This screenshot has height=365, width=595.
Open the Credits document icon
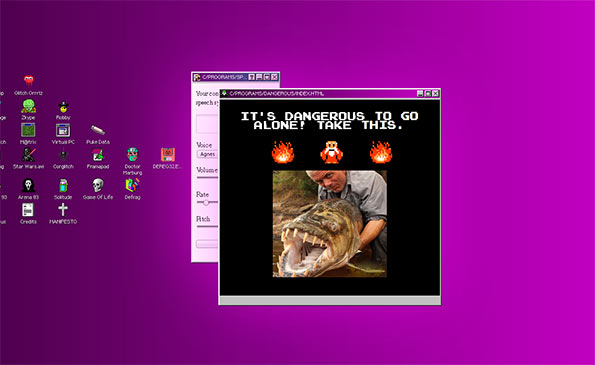(x=28, y=210)
